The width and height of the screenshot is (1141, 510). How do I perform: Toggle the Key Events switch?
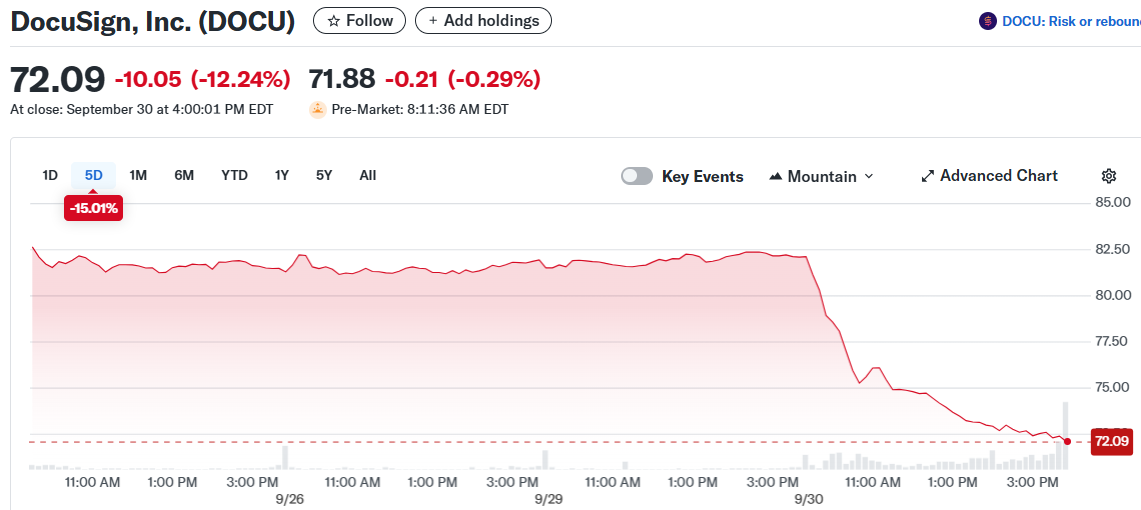click(x=637, y=176)
